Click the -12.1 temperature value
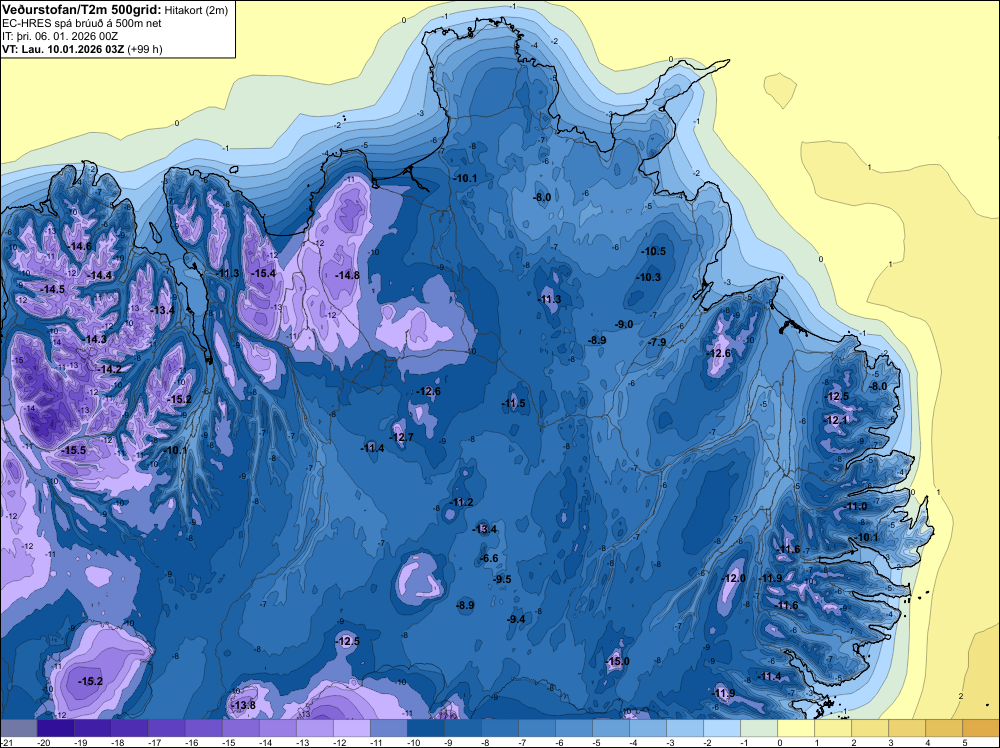1000x748 pixels. [837, 421]
